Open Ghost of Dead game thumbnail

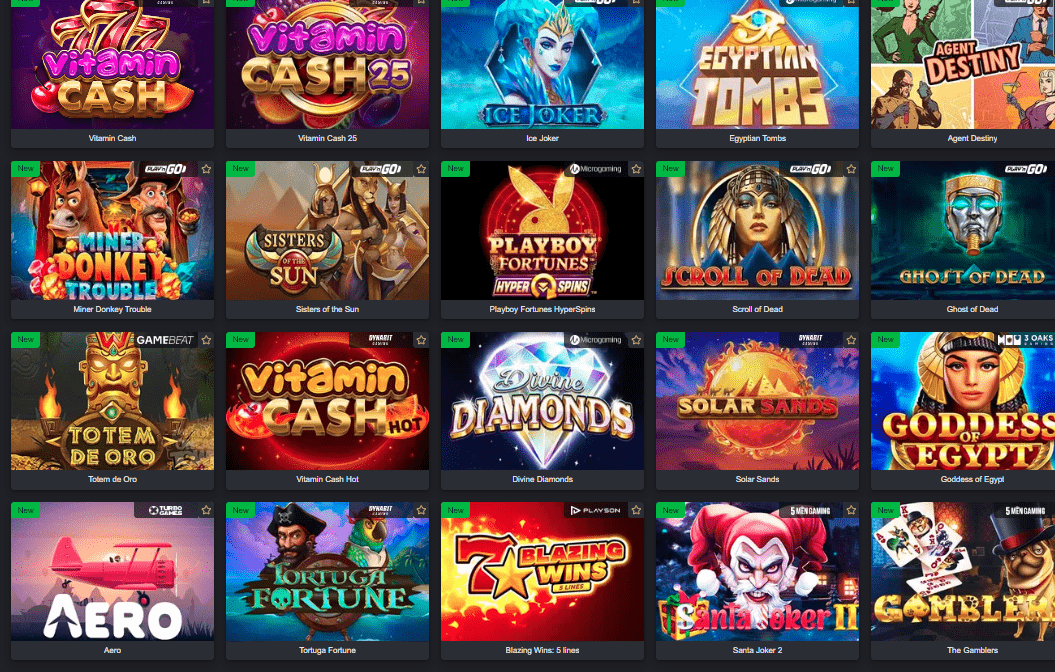click(x=963, y=230)
